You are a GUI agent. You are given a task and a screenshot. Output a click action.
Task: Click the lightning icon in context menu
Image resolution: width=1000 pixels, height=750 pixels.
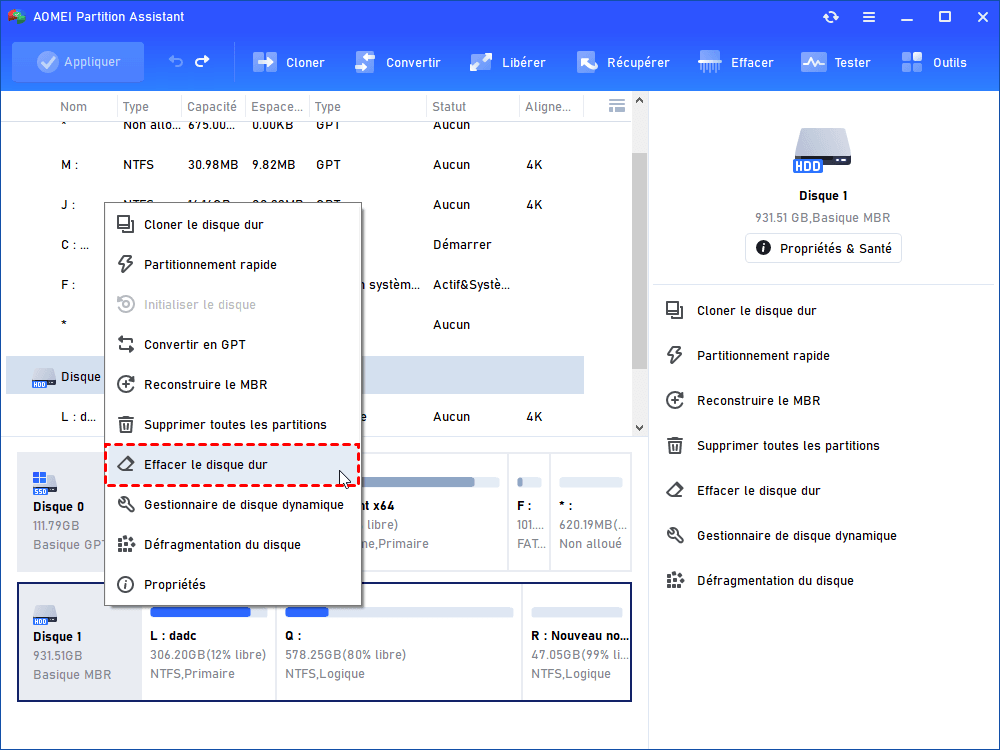(x=126, y=264)
